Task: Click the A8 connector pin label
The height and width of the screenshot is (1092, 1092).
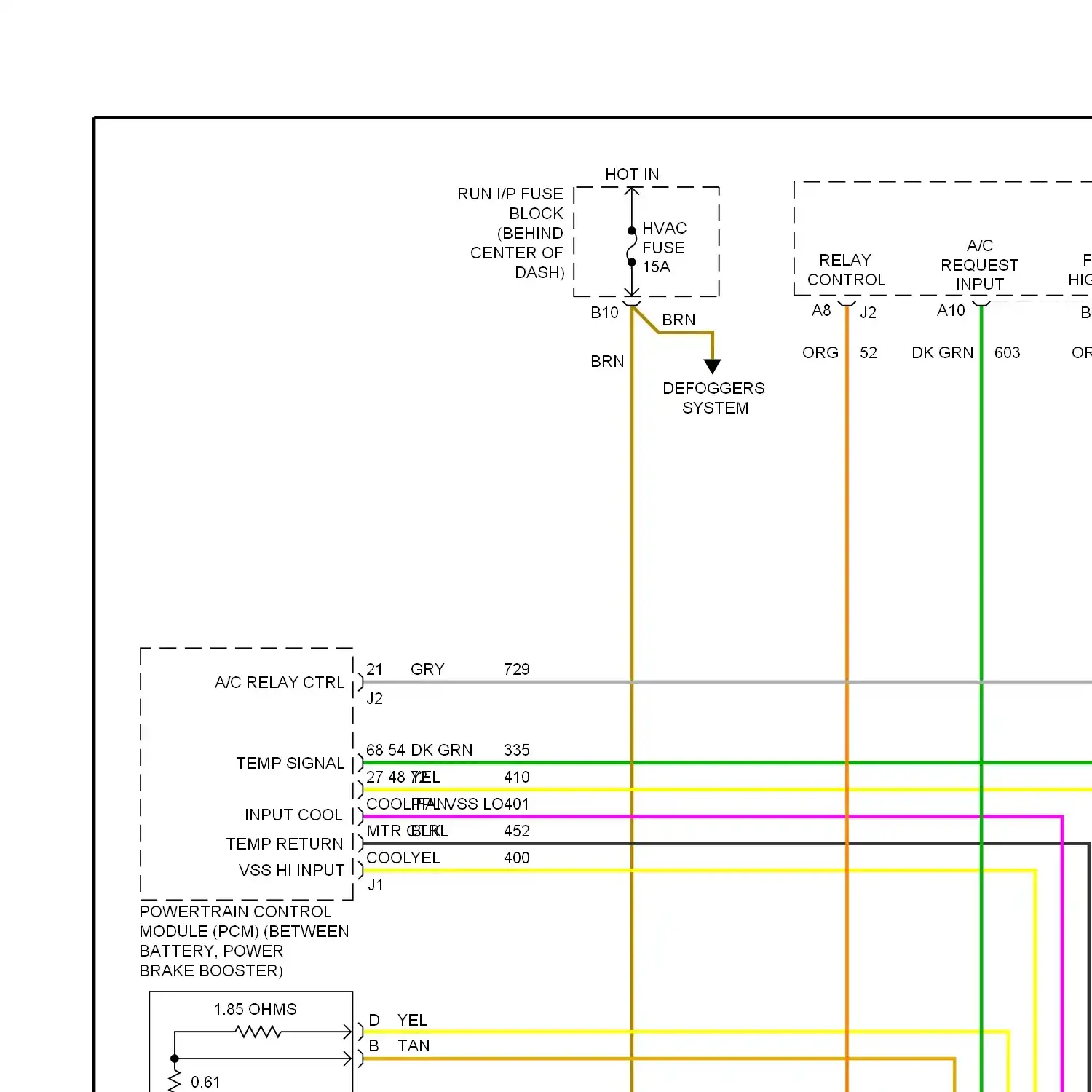Action: (x=821, y=310)
